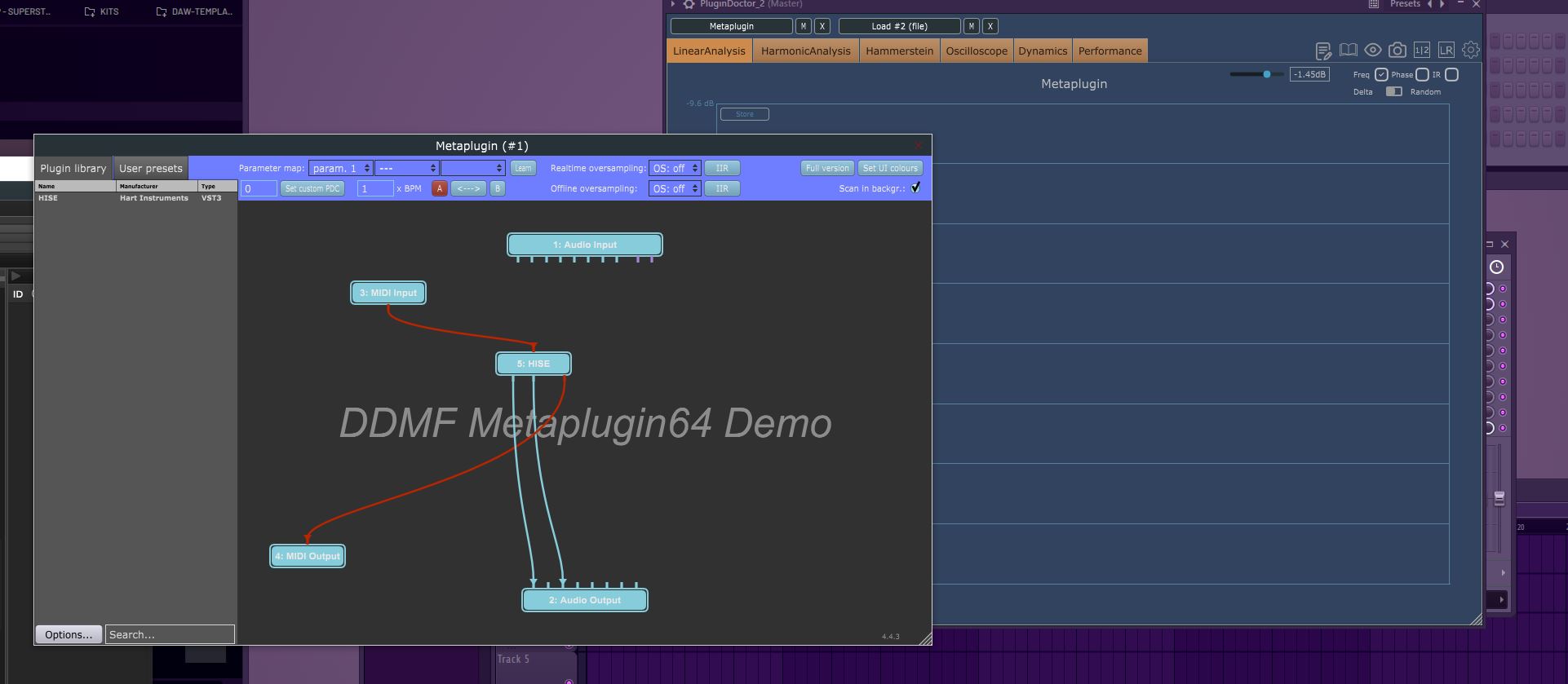1568x684 pixels.
Task: Open the Metaplugin slot selector in PluginDoctor
Action: pos(731,26)
